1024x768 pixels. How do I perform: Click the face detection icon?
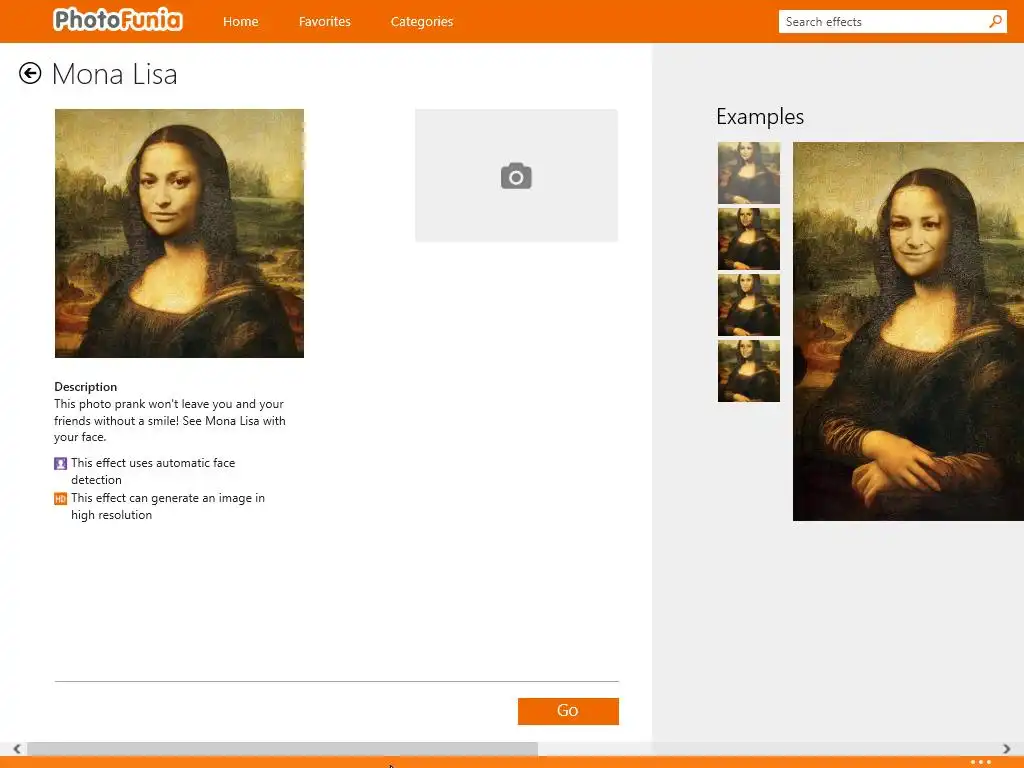pos(60,464)
